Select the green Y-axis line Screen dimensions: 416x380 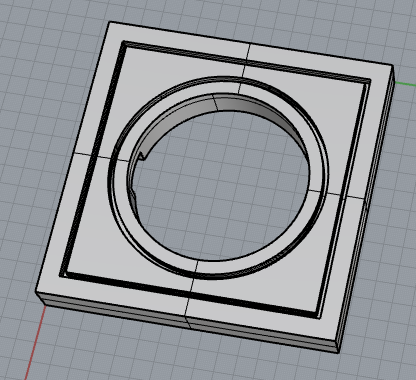tap(405, 84)
